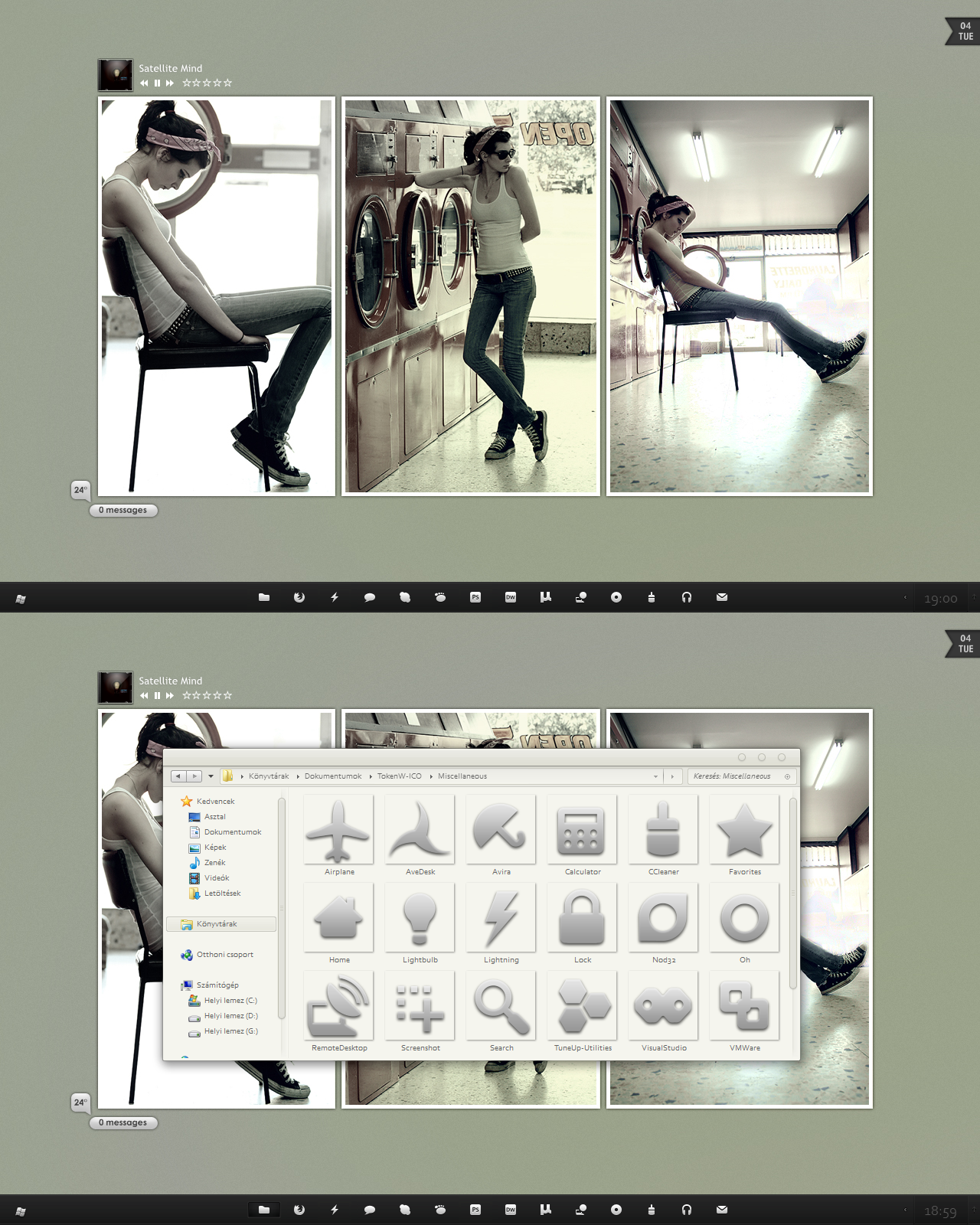
Task: Click the Calculator icon file
Action: pos(582,835)
